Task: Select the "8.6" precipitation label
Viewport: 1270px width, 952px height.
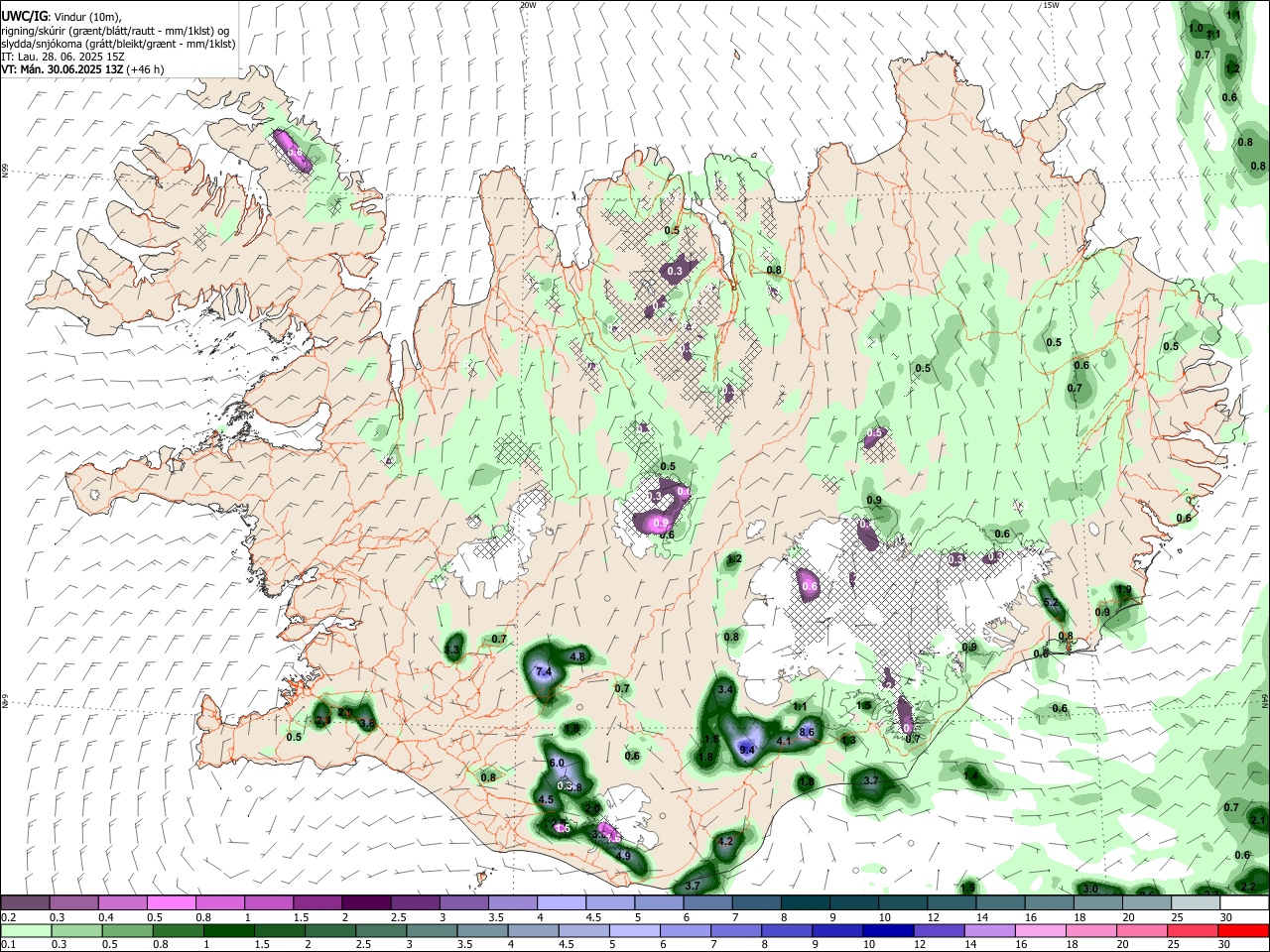Action: (x=807, y=732)
